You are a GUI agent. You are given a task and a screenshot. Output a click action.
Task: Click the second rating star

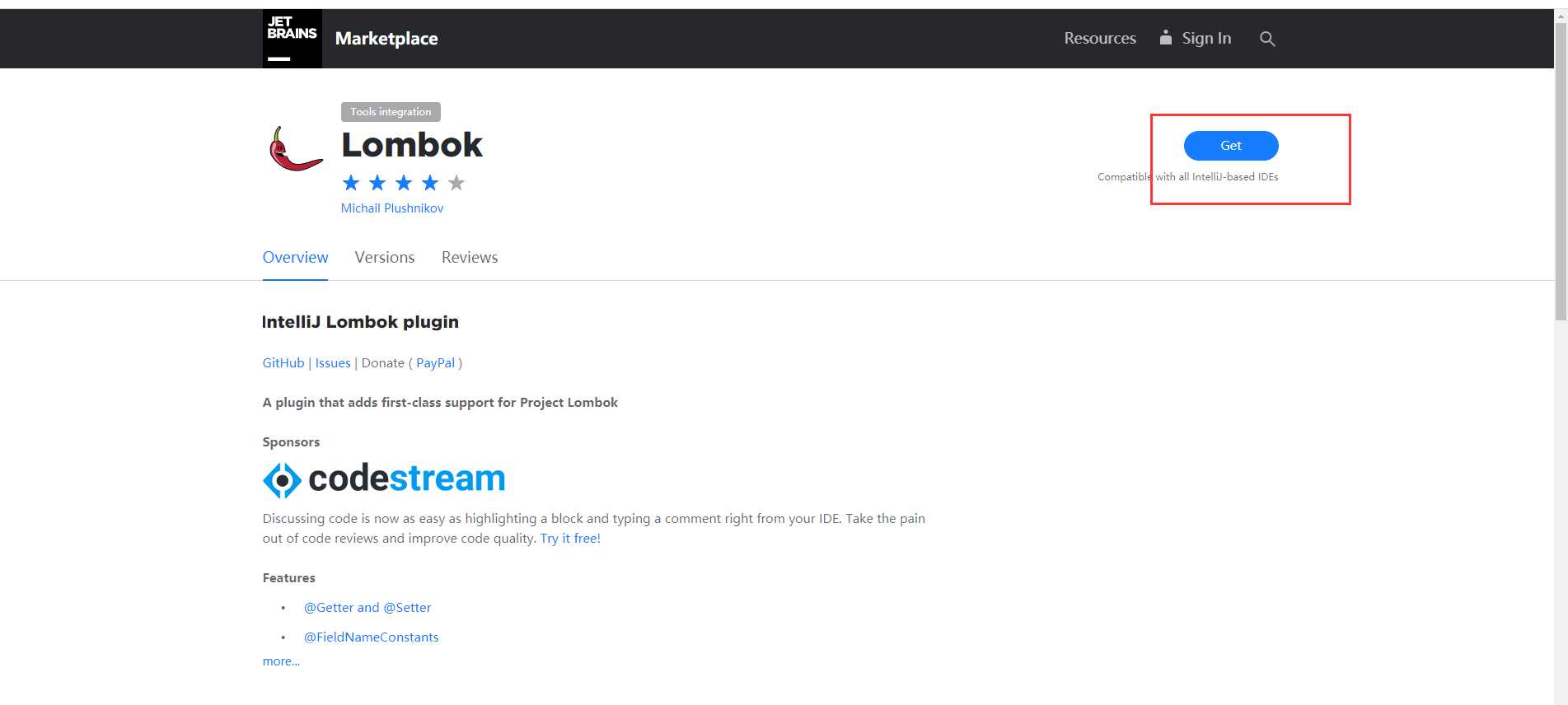pos(377,183)
